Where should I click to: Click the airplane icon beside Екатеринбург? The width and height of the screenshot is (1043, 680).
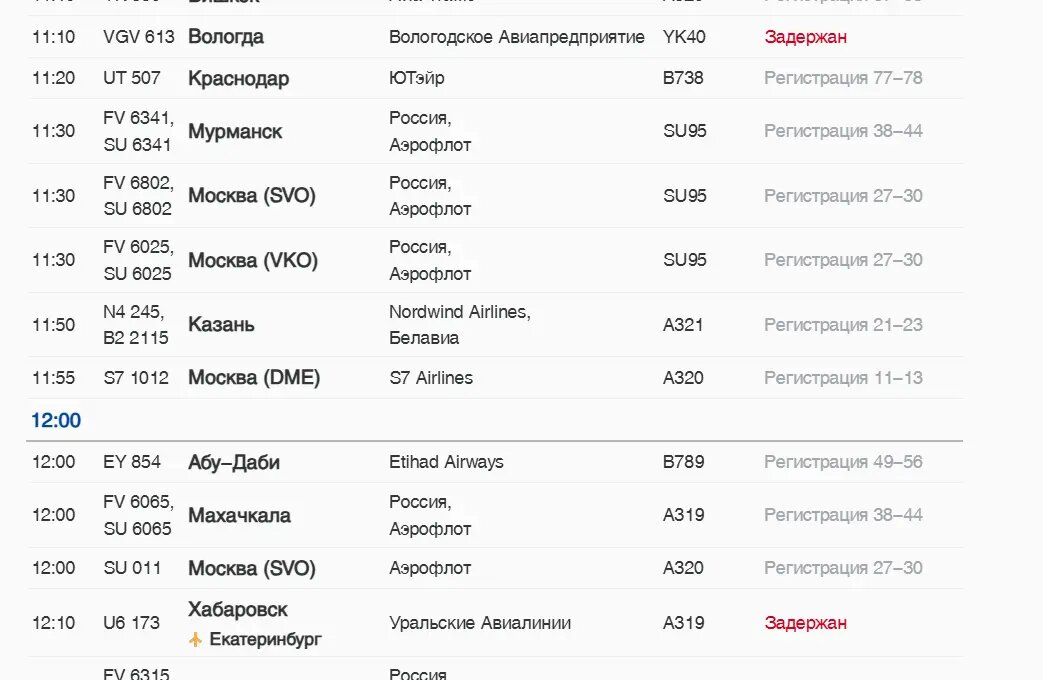(x=195, y=639)
